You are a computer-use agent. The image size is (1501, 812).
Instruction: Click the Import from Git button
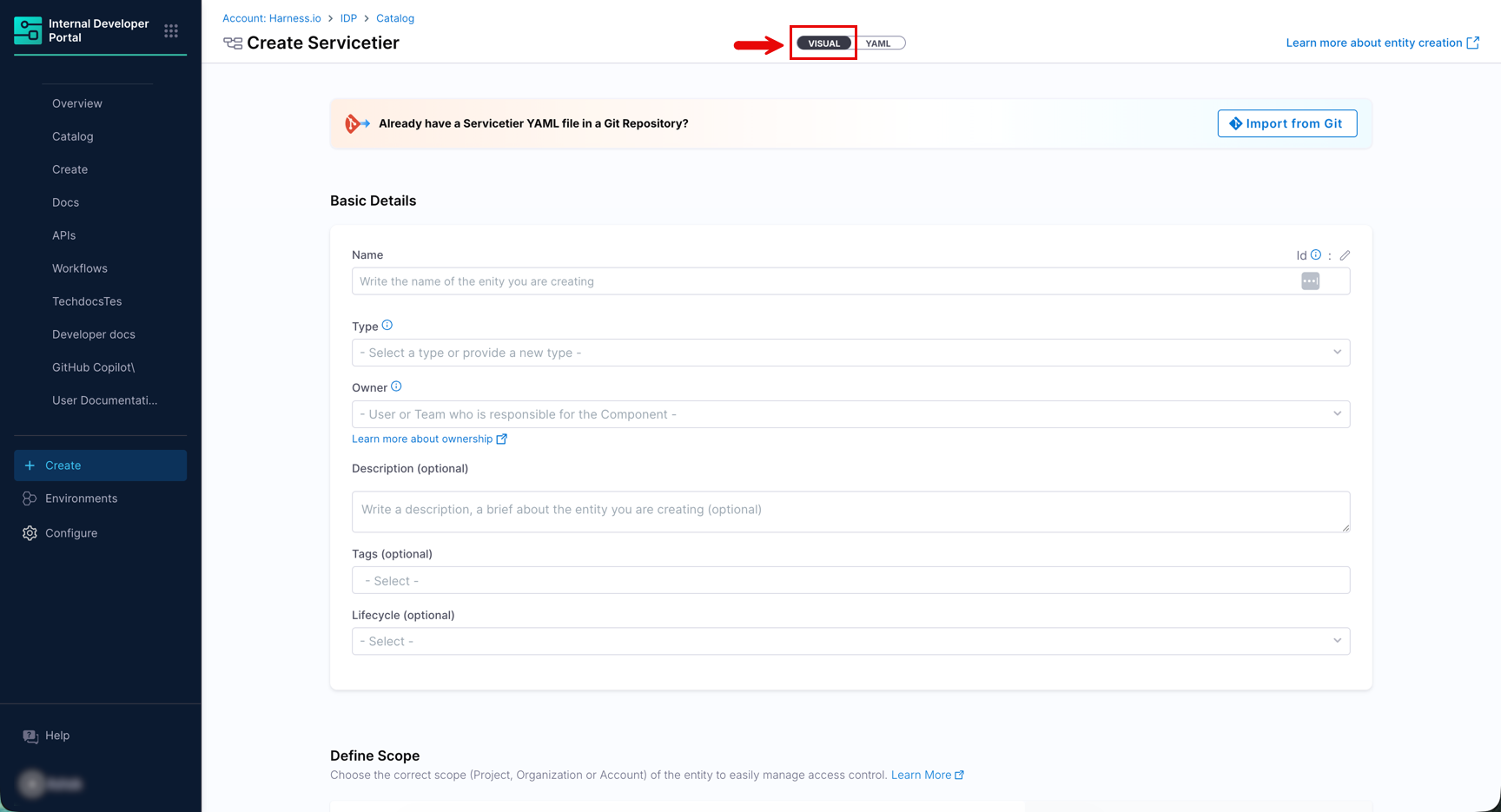coord(1286,123)
